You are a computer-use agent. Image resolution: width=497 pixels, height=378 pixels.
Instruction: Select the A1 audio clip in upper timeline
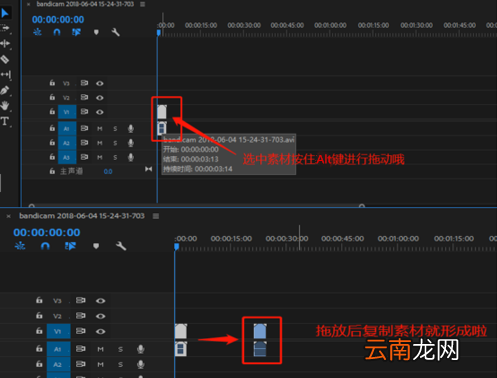click(x=162, y=128)
